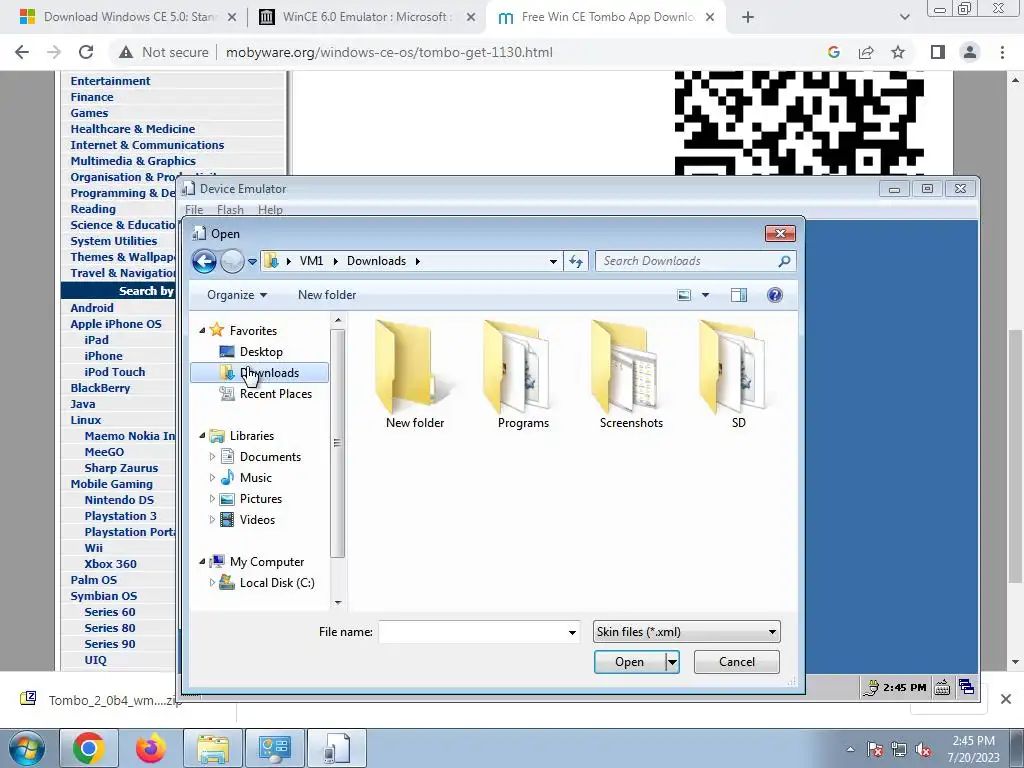Click VM1 in the address breadcrumb
The image size is (1024, 768).
click(x=312, y=261)
